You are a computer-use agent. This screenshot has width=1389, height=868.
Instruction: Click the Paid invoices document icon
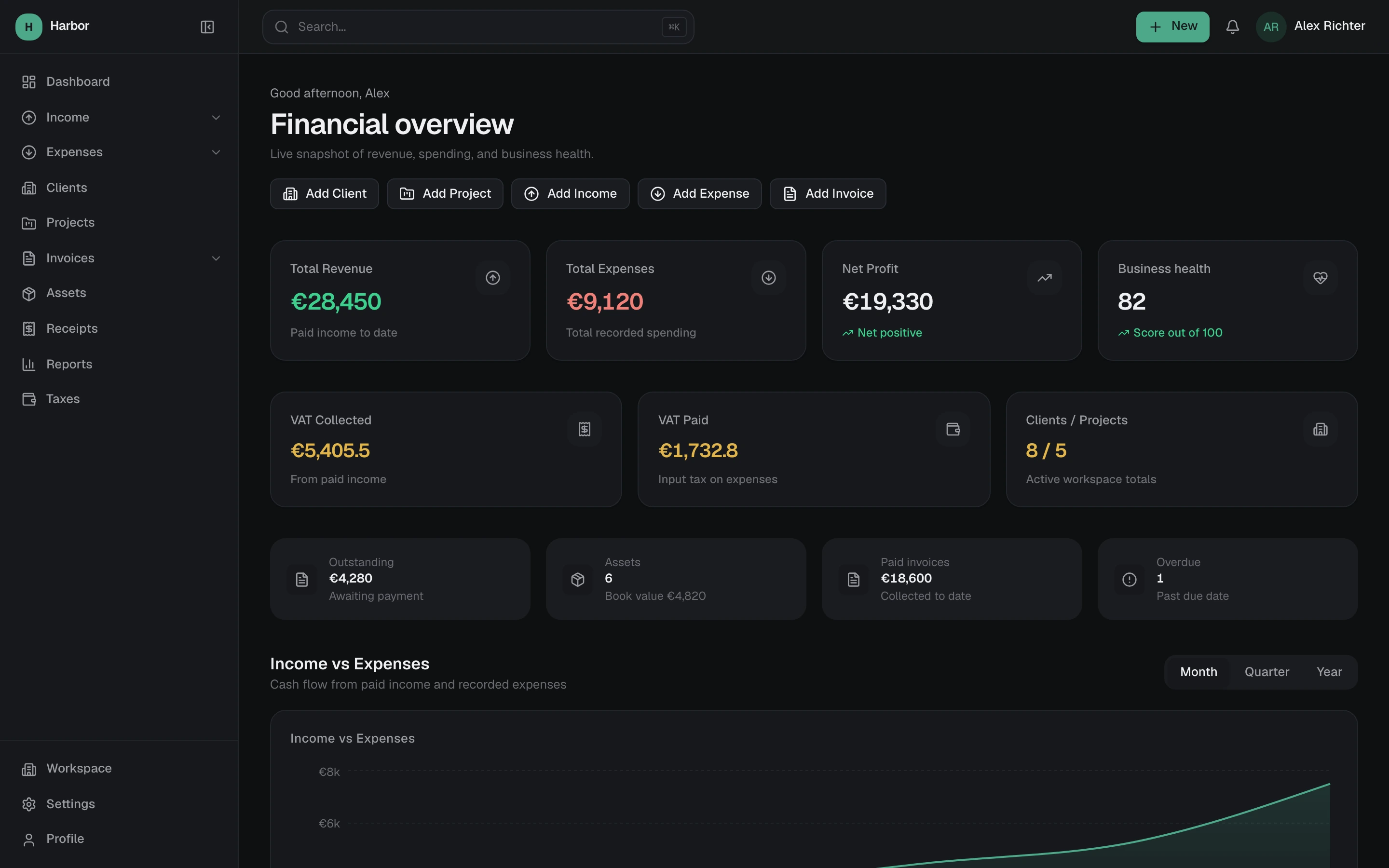[854, 579]
